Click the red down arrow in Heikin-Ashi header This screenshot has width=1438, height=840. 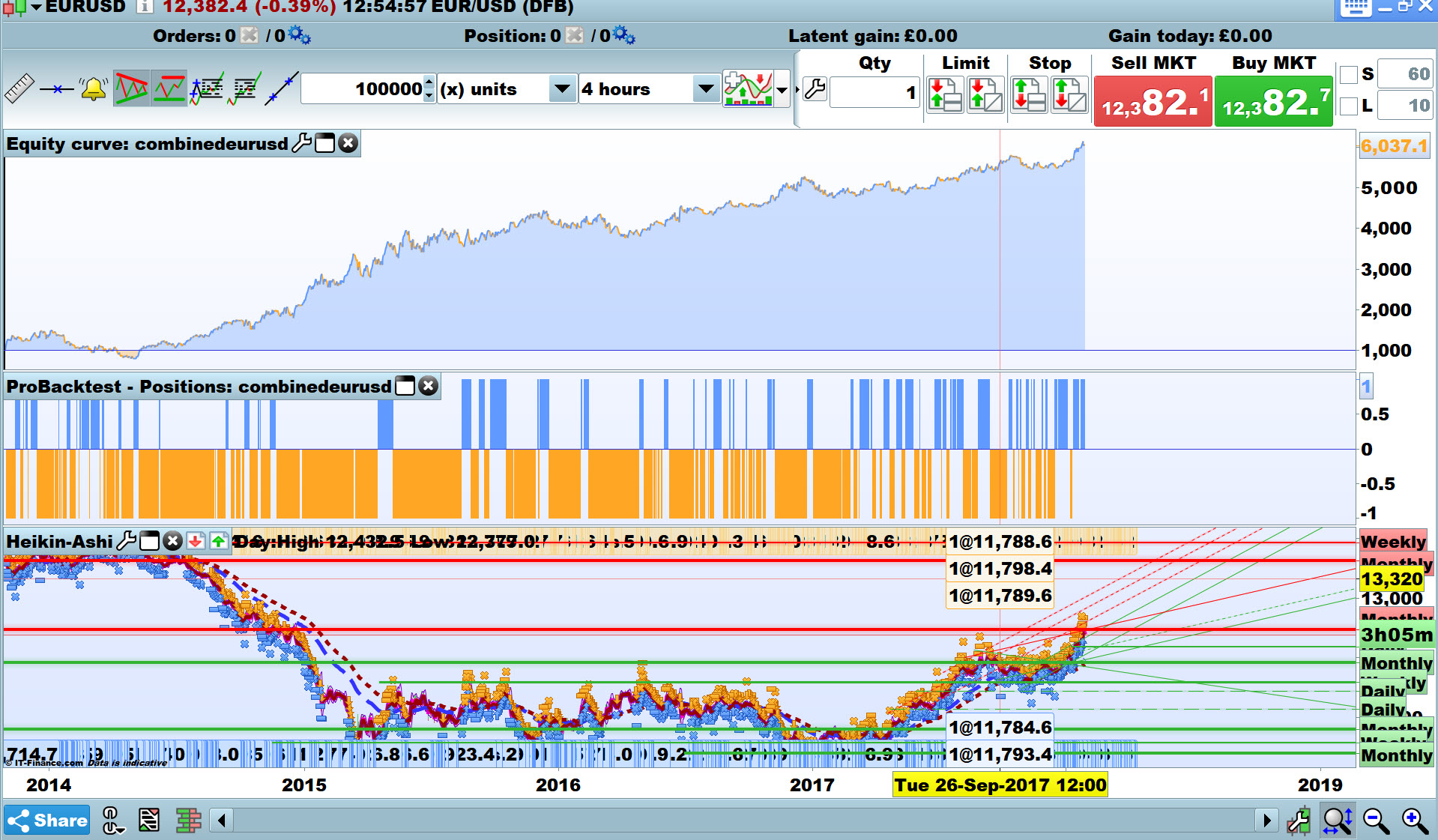point(196,540)
